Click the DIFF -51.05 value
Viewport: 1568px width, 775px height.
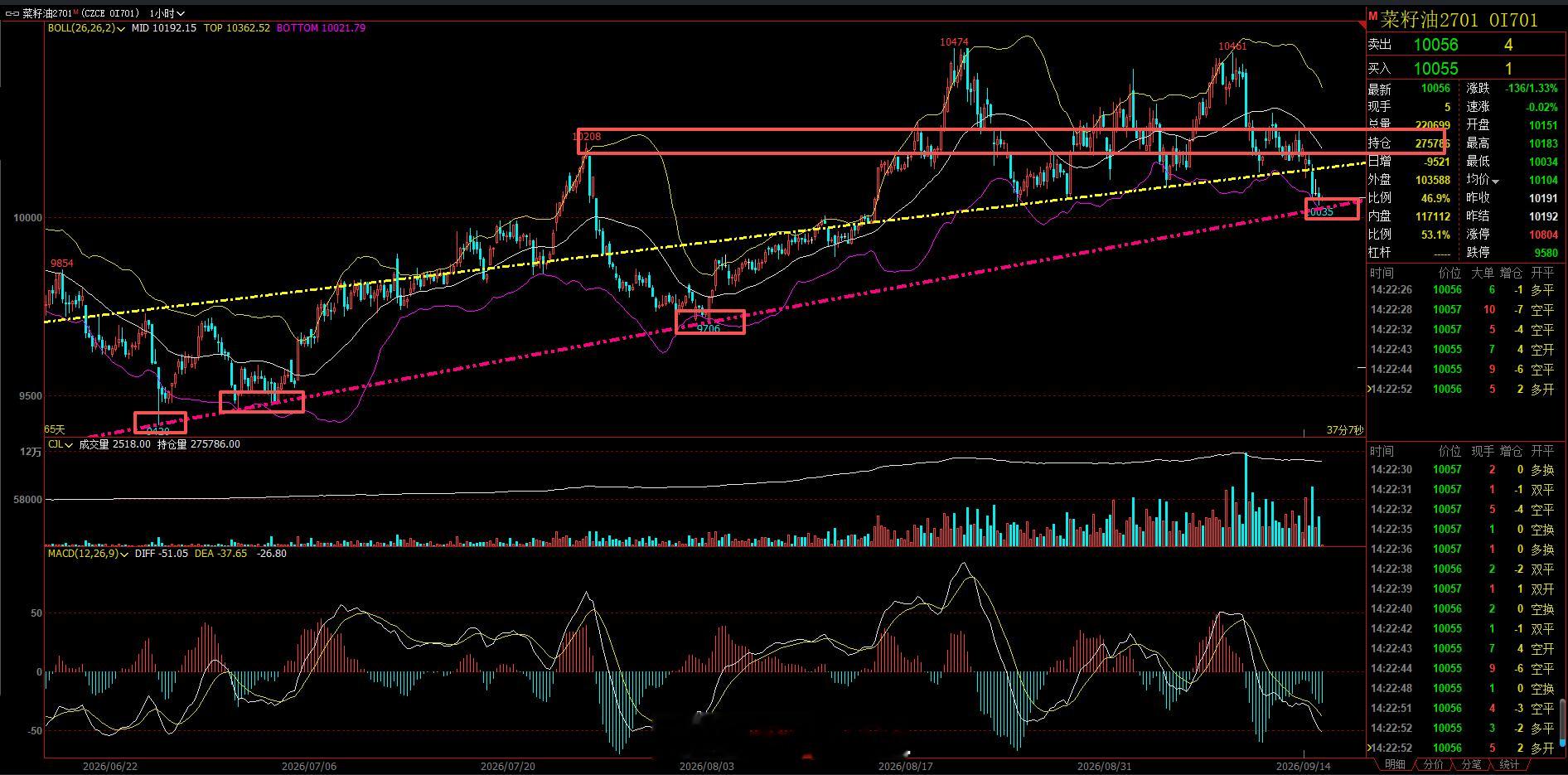[x=162, y=553]
